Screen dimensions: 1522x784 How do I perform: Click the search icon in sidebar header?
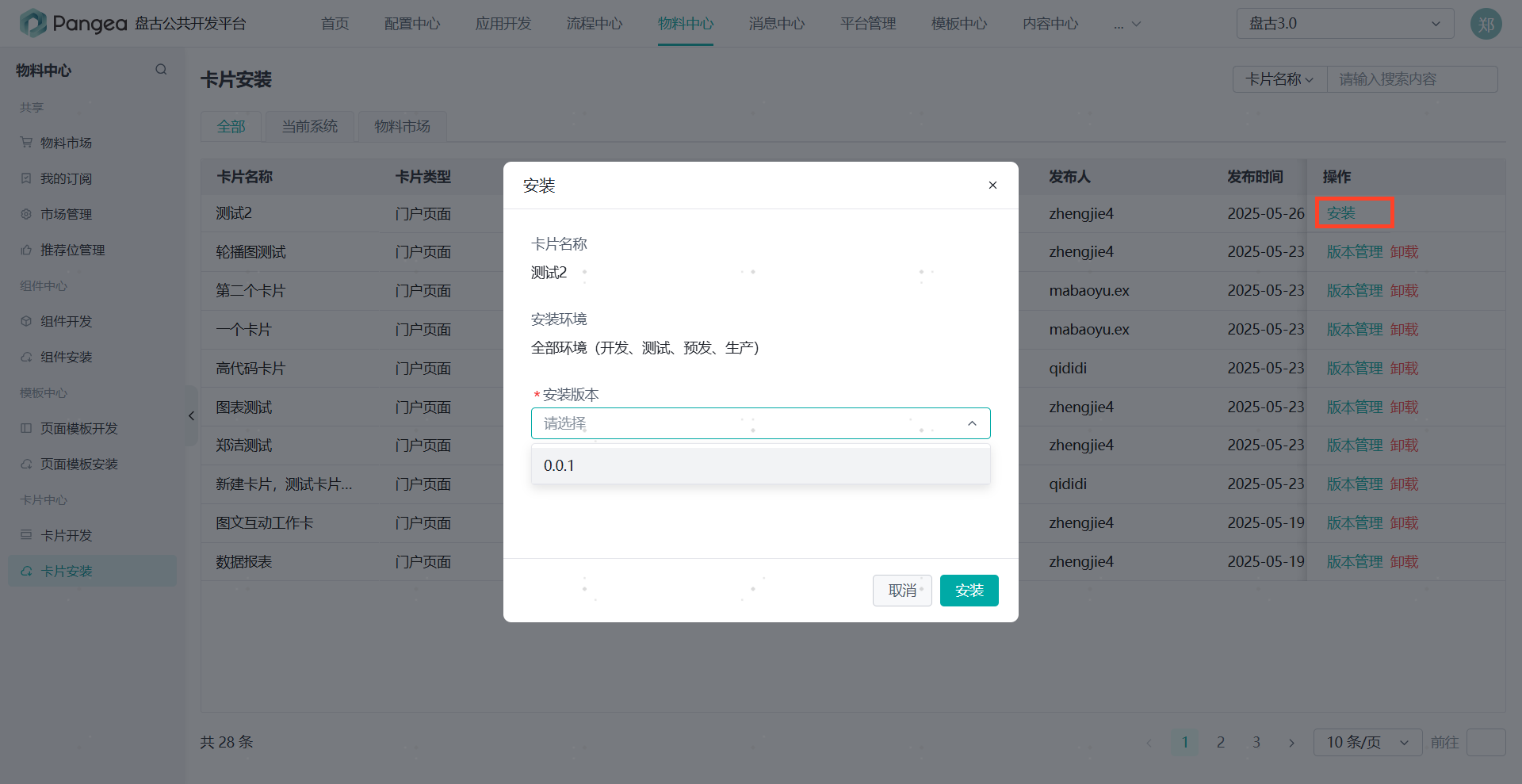pyautogui.click(x=161, y=70)
